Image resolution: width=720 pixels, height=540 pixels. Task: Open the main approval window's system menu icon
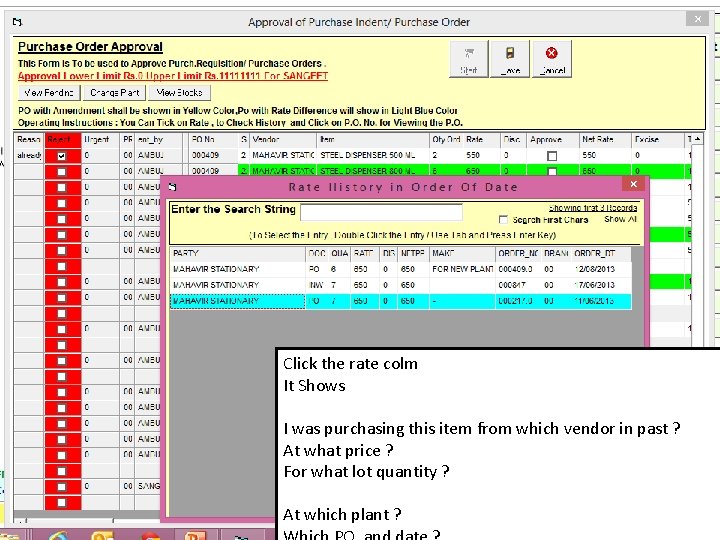click(17, 22)
